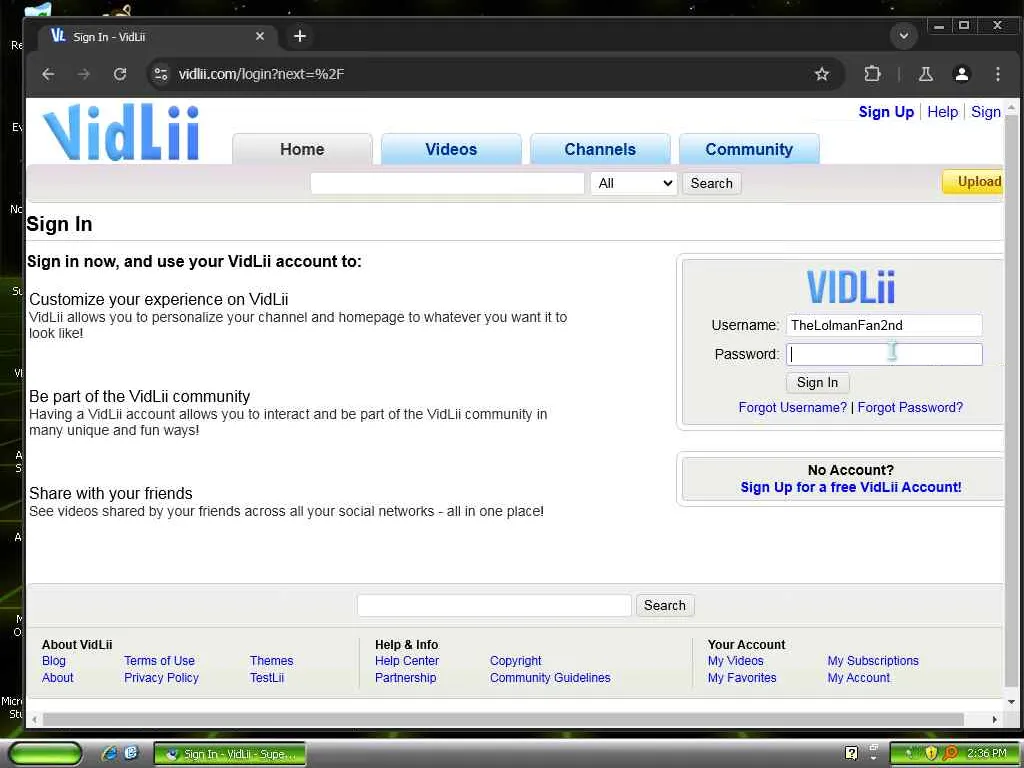Click the top search text field
Screen dimensions: 1024x768
(447, 184)
